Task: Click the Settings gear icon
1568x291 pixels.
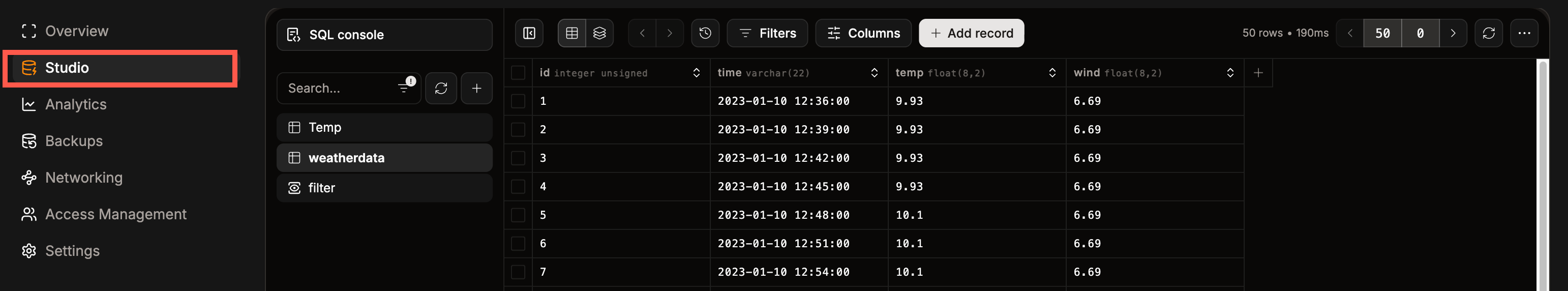Action: (28, 251)
